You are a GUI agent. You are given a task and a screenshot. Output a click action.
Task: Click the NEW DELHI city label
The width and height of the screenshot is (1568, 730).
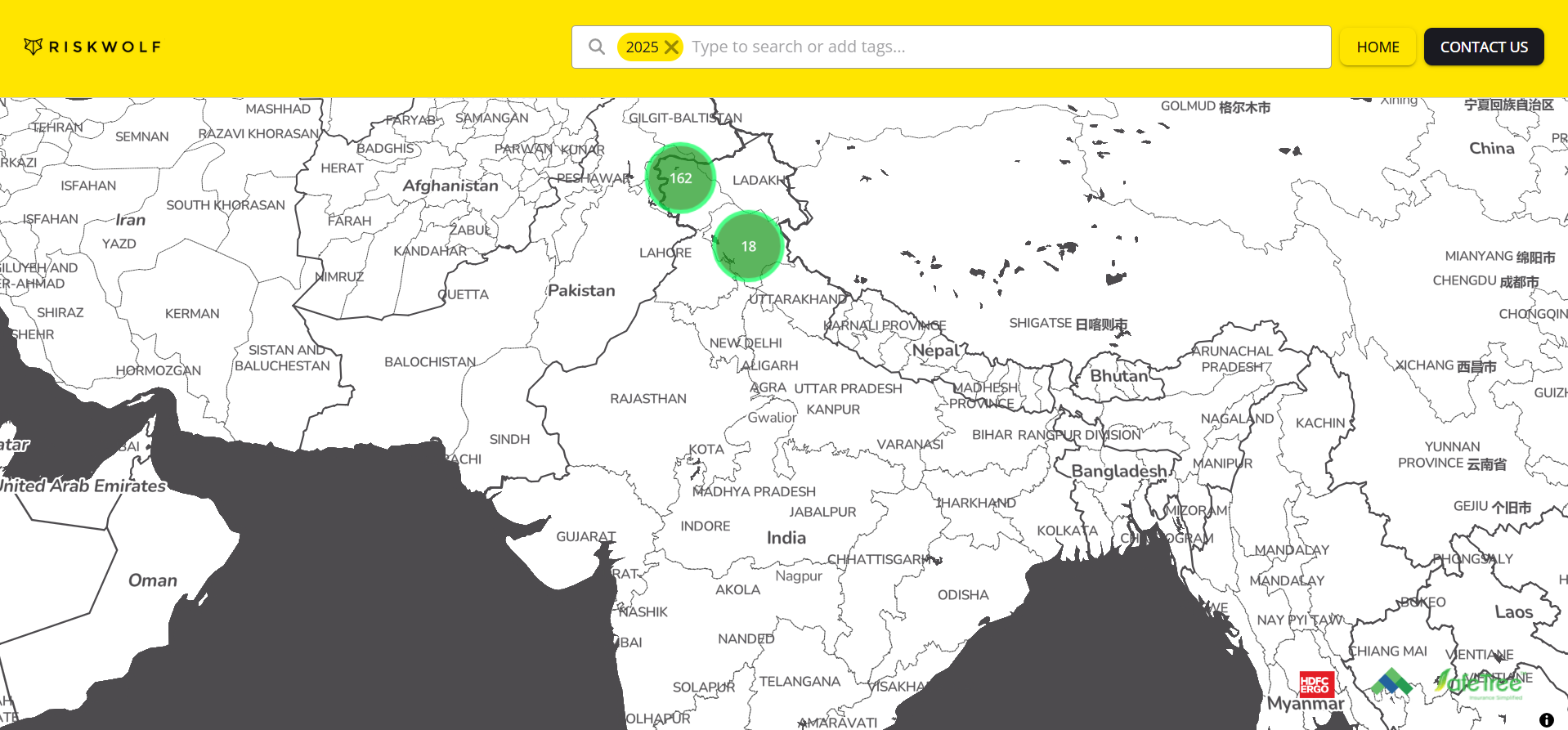[745, 343]
